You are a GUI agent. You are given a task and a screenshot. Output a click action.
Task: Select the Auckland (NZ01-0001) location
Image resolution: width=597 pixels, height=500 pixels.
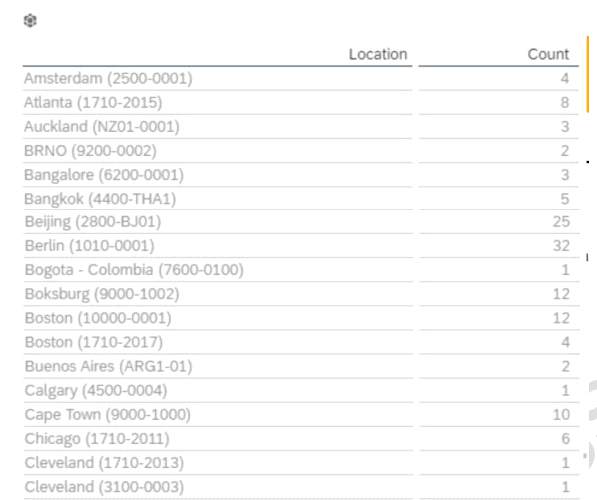[x=102, y=126]
